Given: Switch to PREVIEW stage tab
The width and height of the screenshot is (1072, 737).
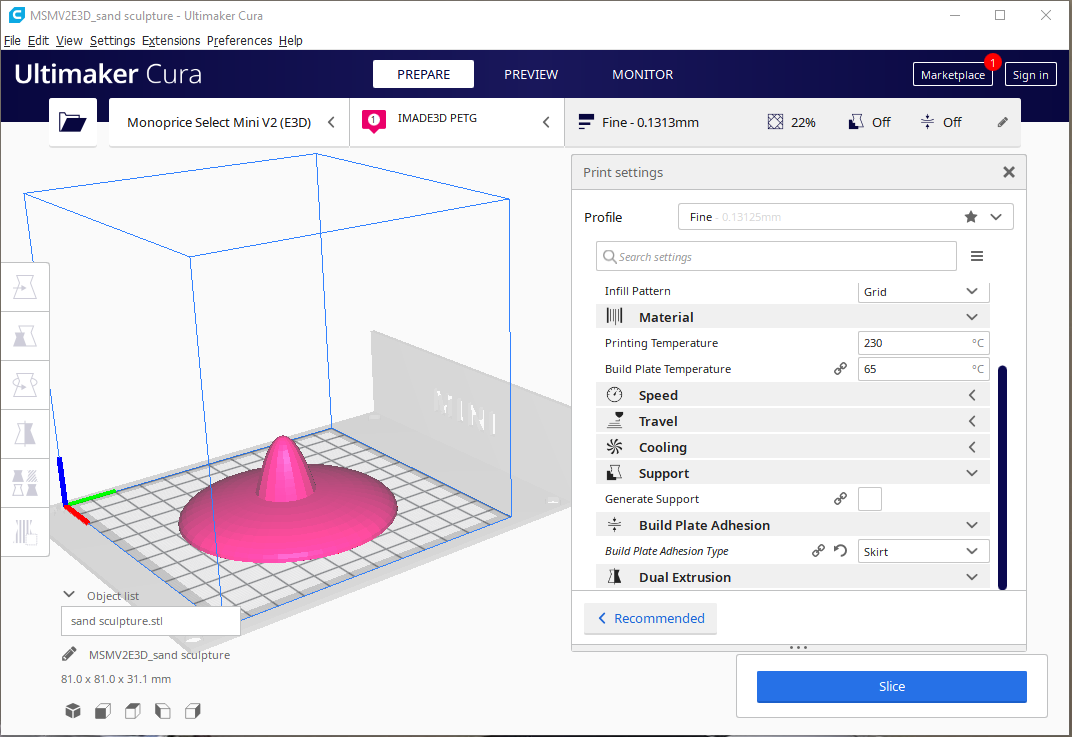Looking at the screenshot, I should pos(531,75).
